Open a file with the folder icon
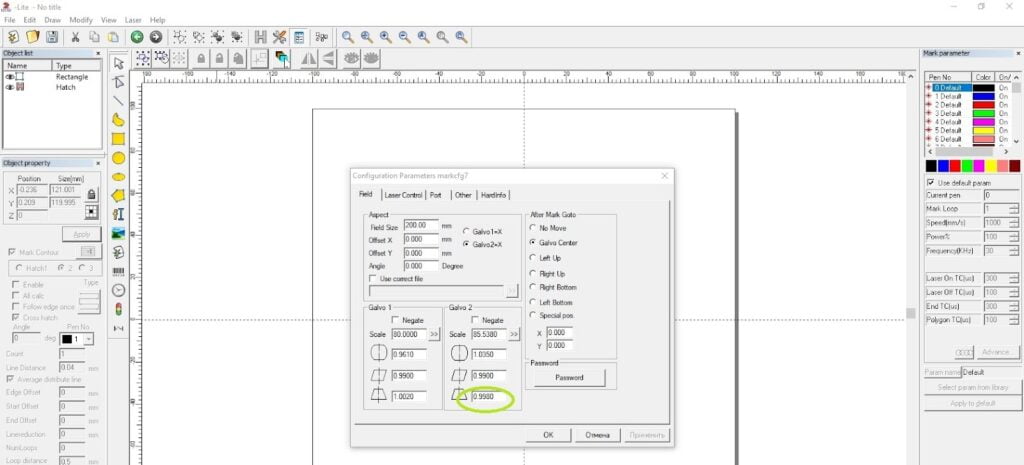Image resolution: width=1024 pixels, height=465 pixels. 33,37
